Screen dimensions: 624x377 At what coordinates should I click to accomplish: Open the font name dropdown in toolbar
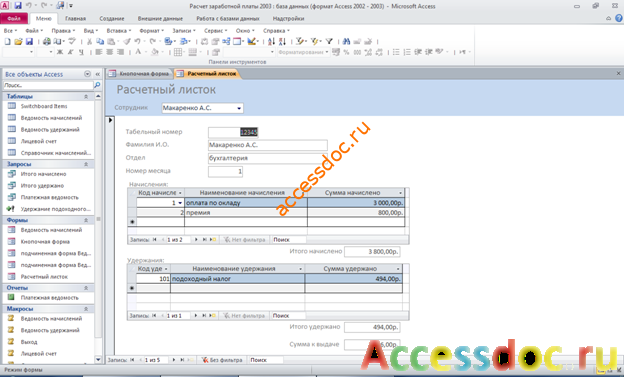[31, 52]
